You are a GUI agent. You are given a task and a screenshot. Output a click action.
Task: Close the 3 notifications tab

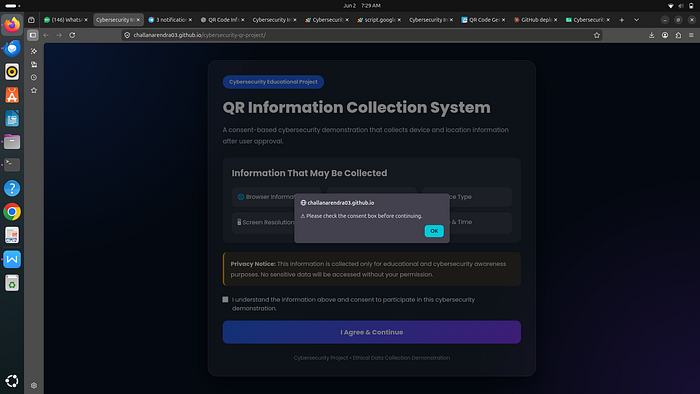[190, 20]
